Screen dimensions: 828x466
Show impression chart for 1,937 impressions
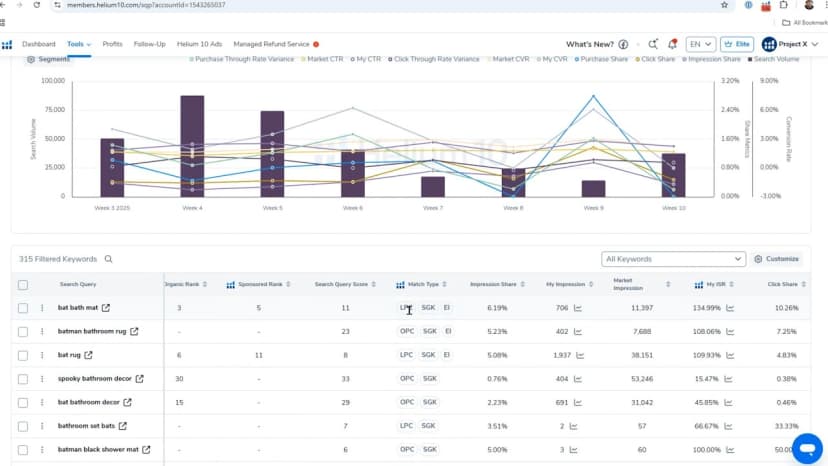[580, 355]
